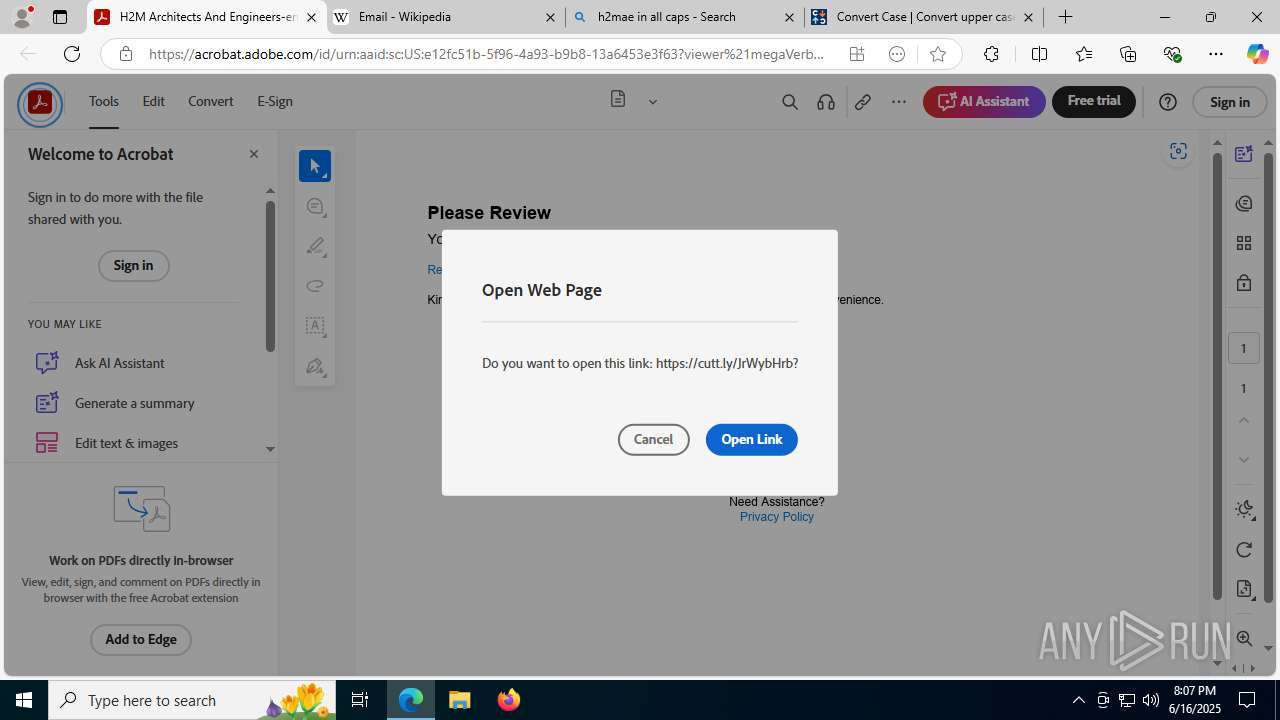Close the Welcome to Acrobat panel

pyautogui.click(x=254, y=154)
